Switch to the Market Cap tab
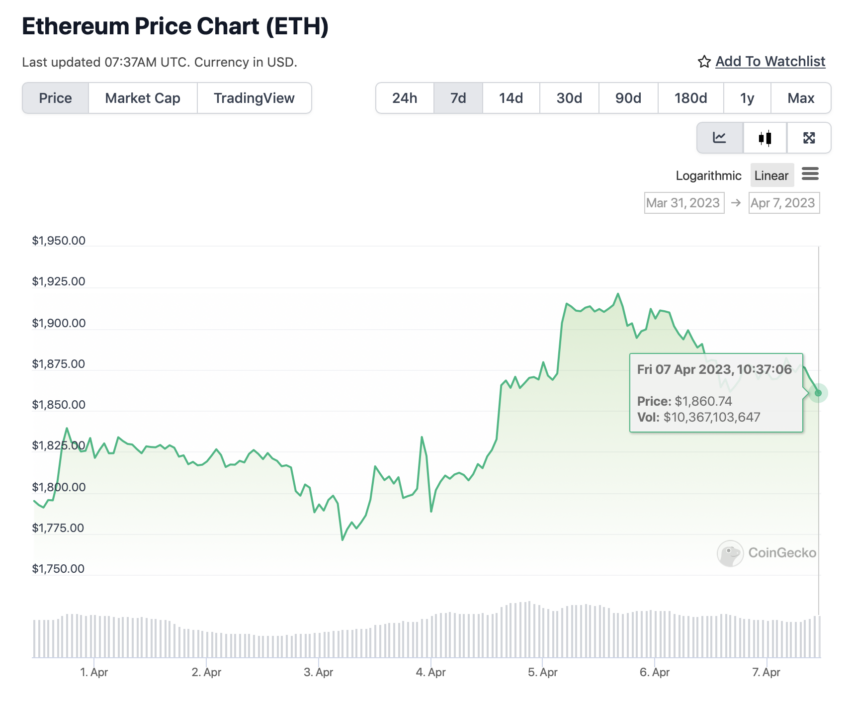The height and width of the screenshot is (704, 850). (x=143, y=98)
